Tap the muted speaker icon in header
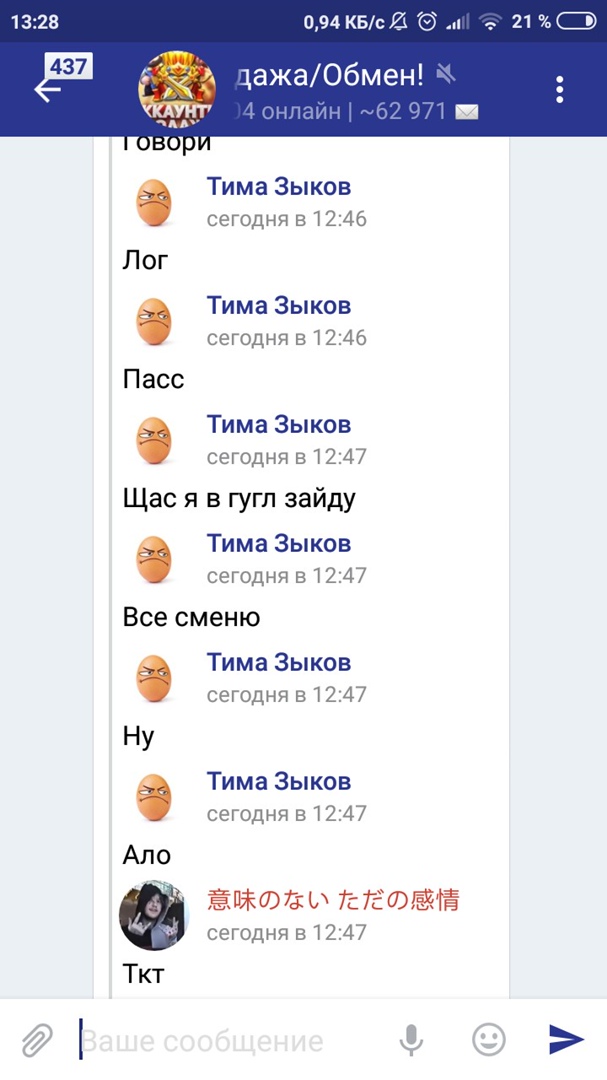The height and width of the screenshot is (1080, 607). coord(446,73)
